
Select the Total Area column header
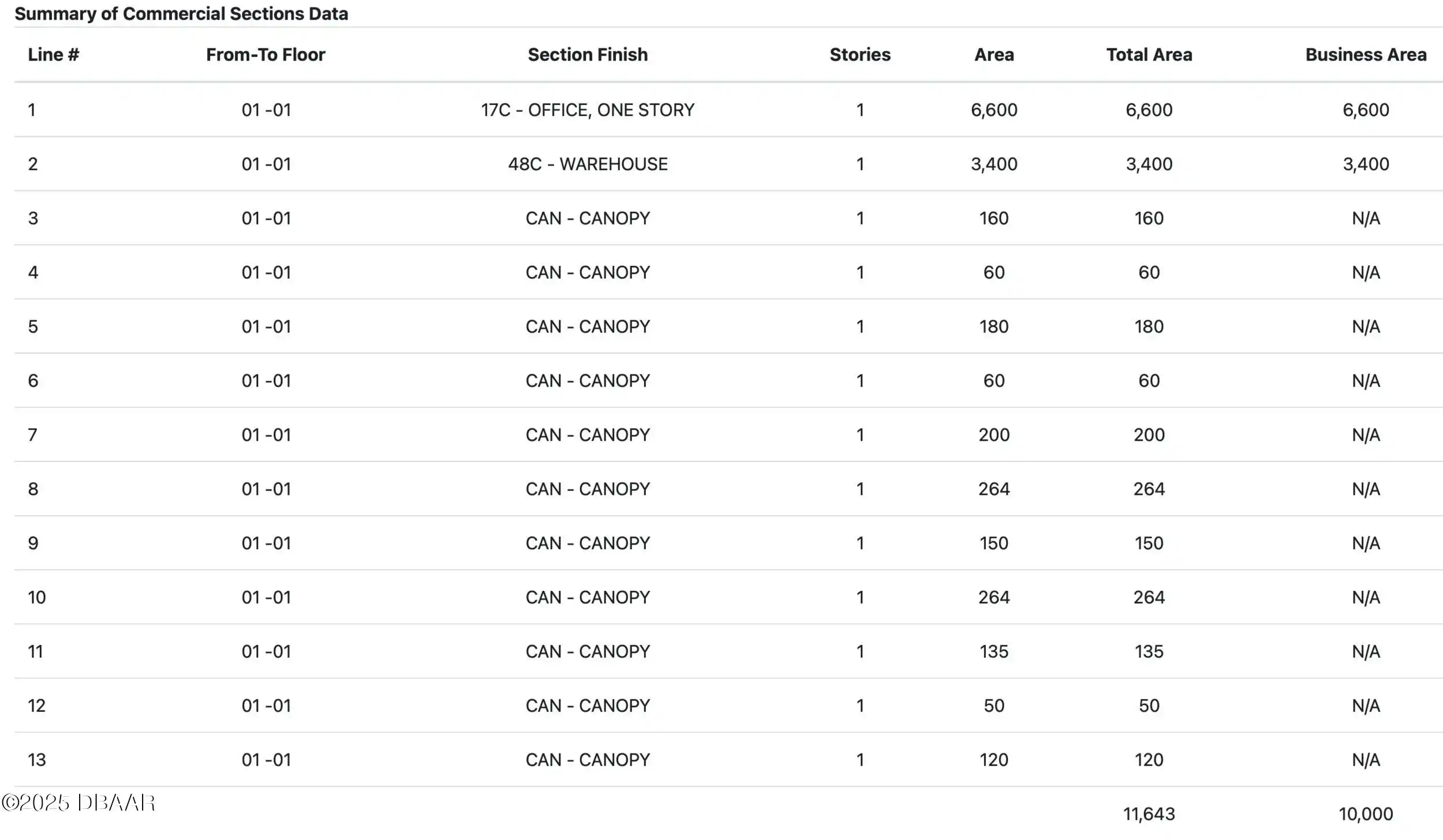1149,55
